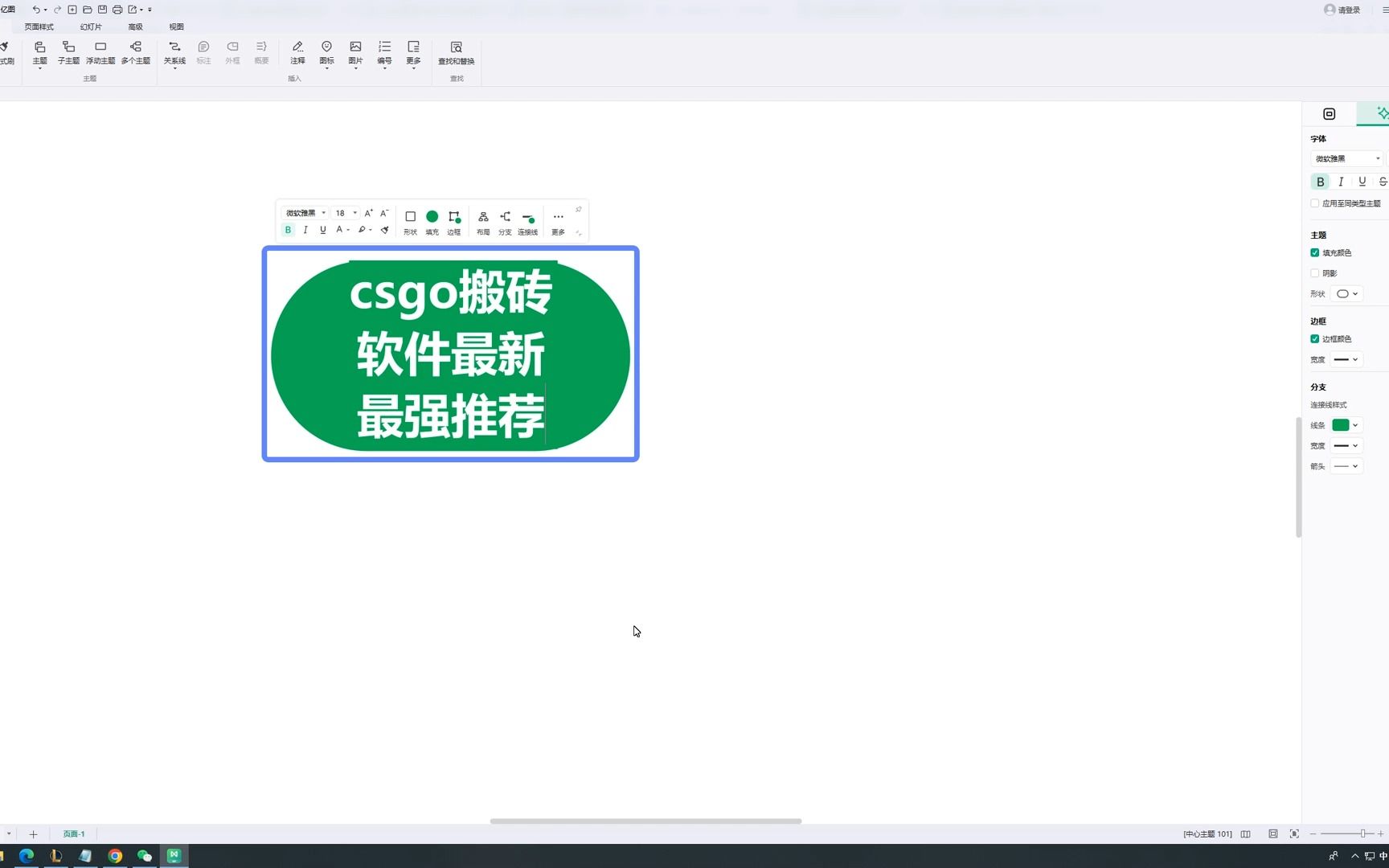Toggle Bold in the right font panel
Viewport: 1389px width, 868px height.
click(x=1320, y=182)
